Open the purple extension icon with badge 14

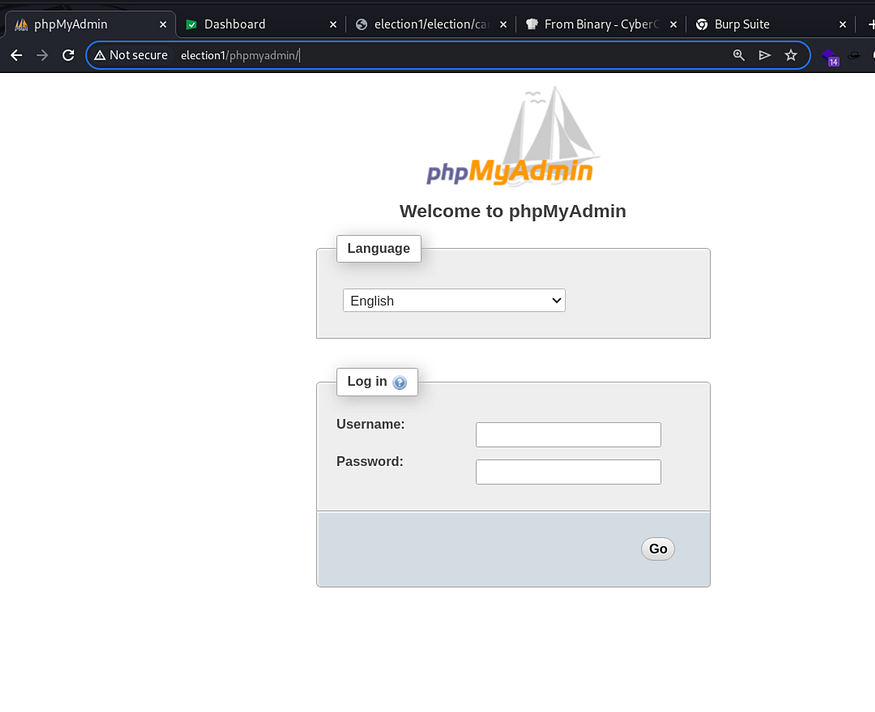pos(831,57)
